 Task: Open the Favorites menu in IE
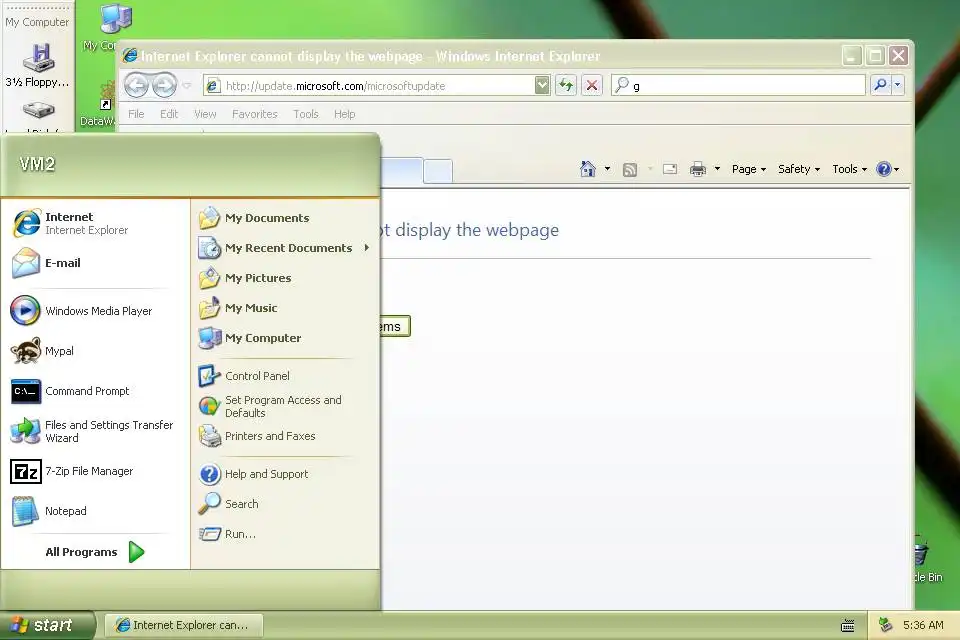(x=255, y=114)
